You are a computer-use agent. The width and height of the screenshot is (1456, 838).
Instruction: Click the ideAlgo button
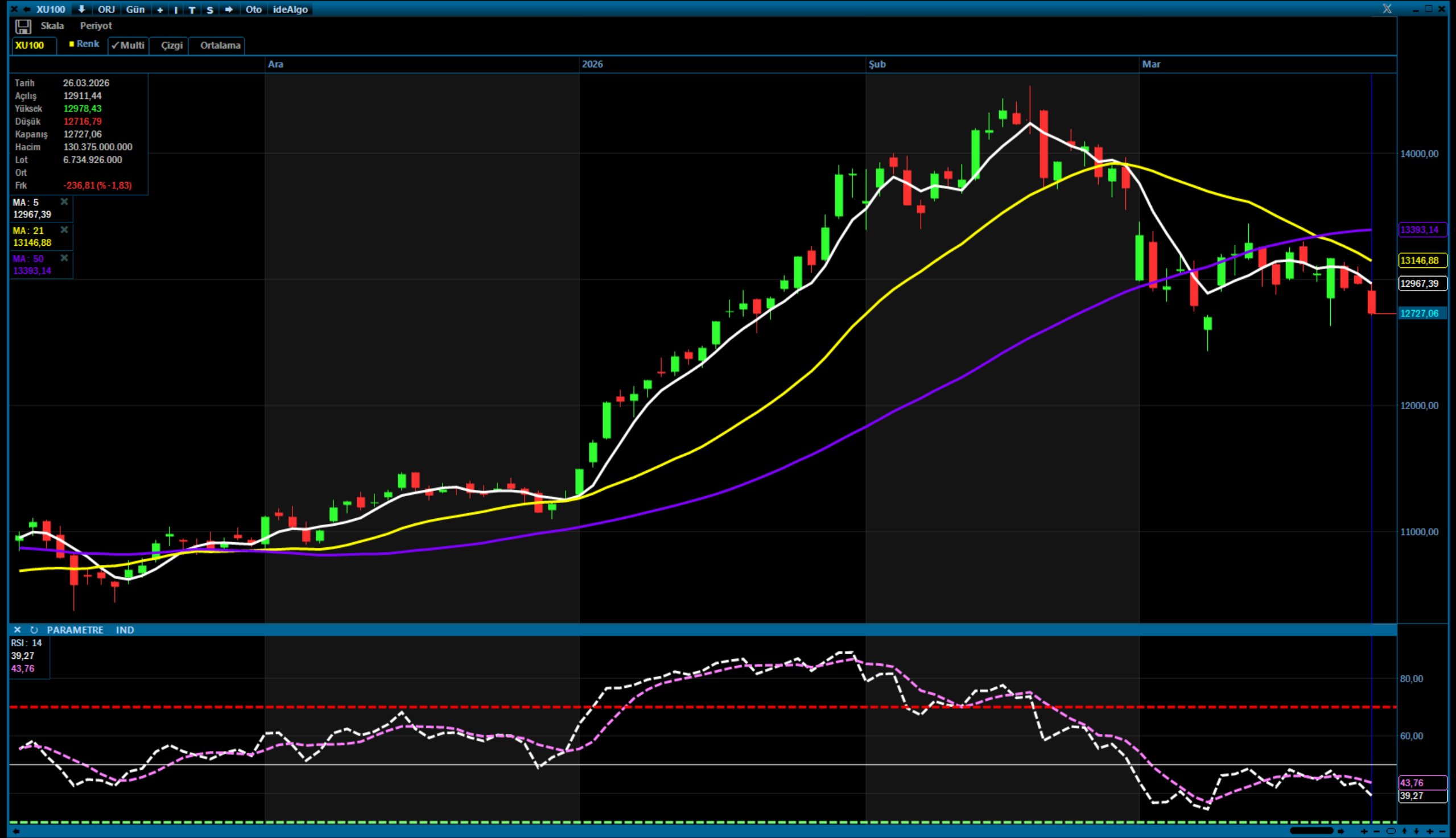[290, 9]
